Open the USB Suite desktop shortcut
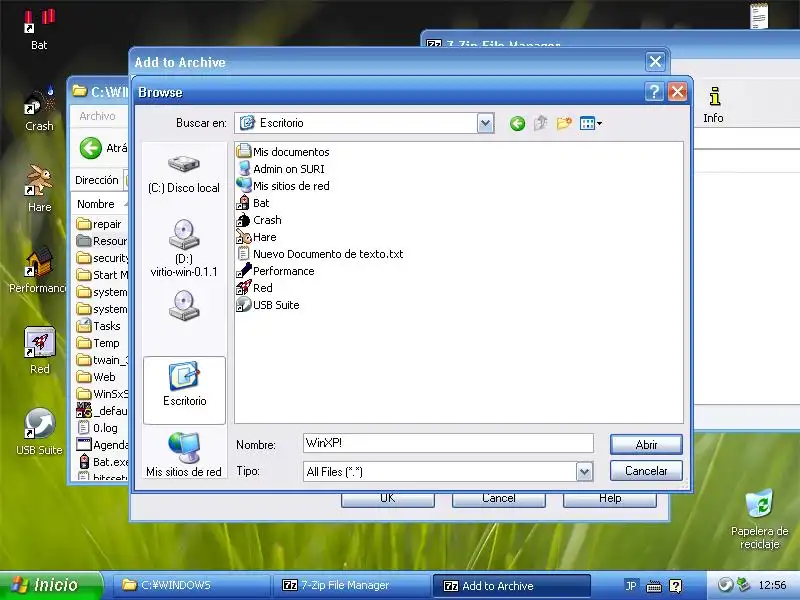Image resolution: width=800 pixels, height=600 pixels. point(39,432)
